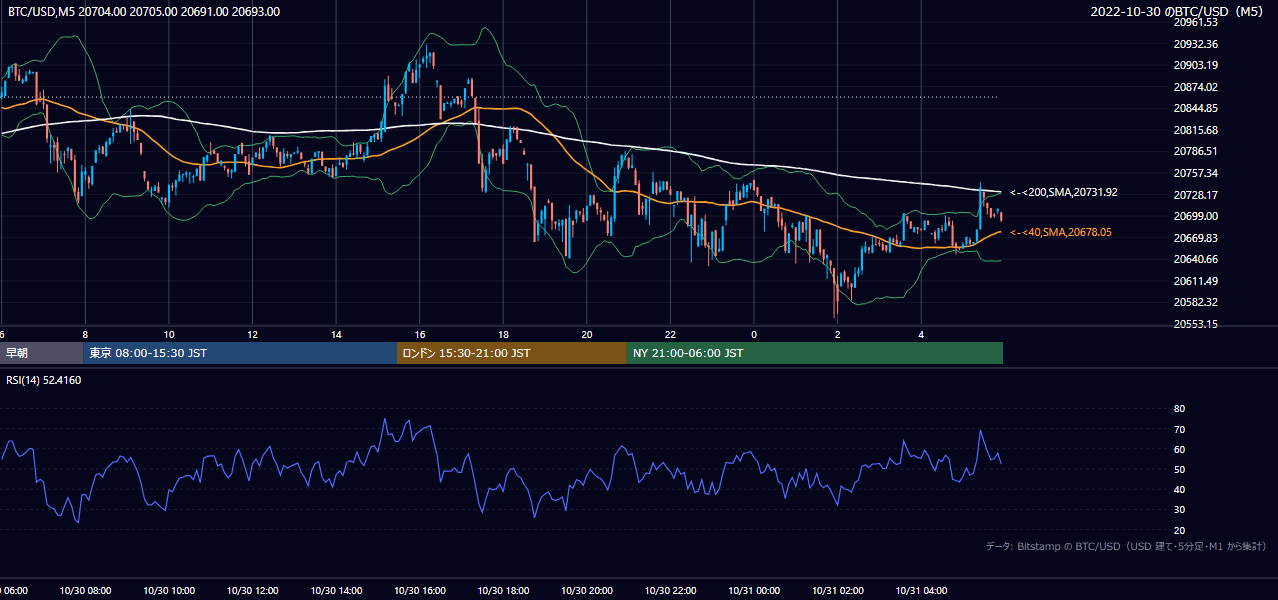This screenshot has width=1278, height=600.
Task: Click hour label 16 under price chart
Action: click(420, 334)
